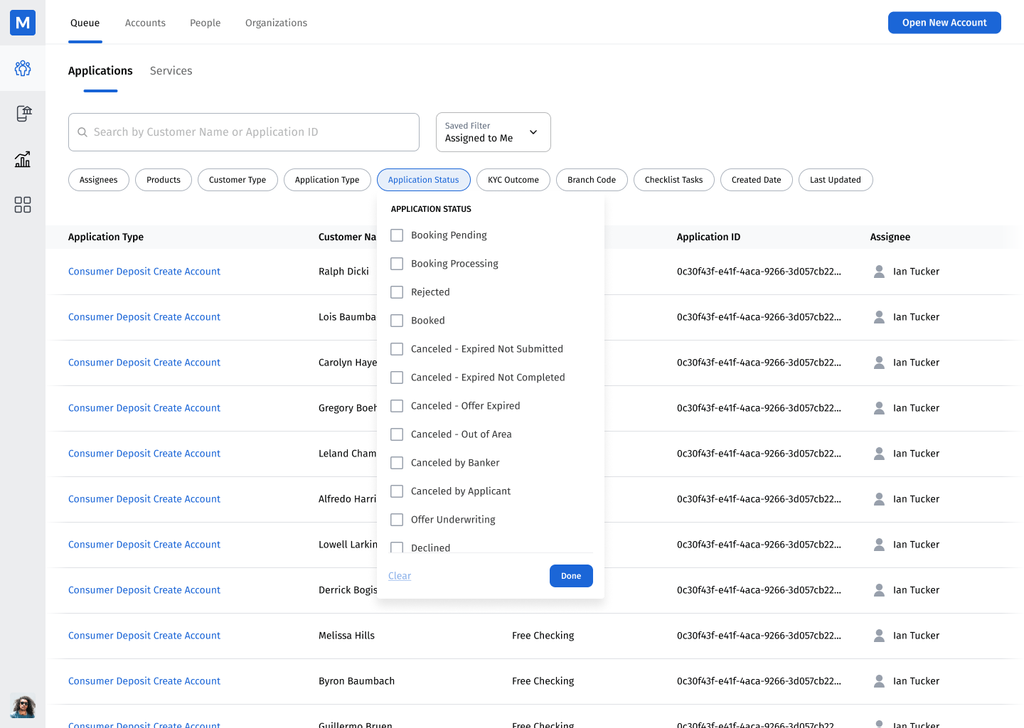
Task: Open the Created Date filter
Action: [x=755, y=180]
